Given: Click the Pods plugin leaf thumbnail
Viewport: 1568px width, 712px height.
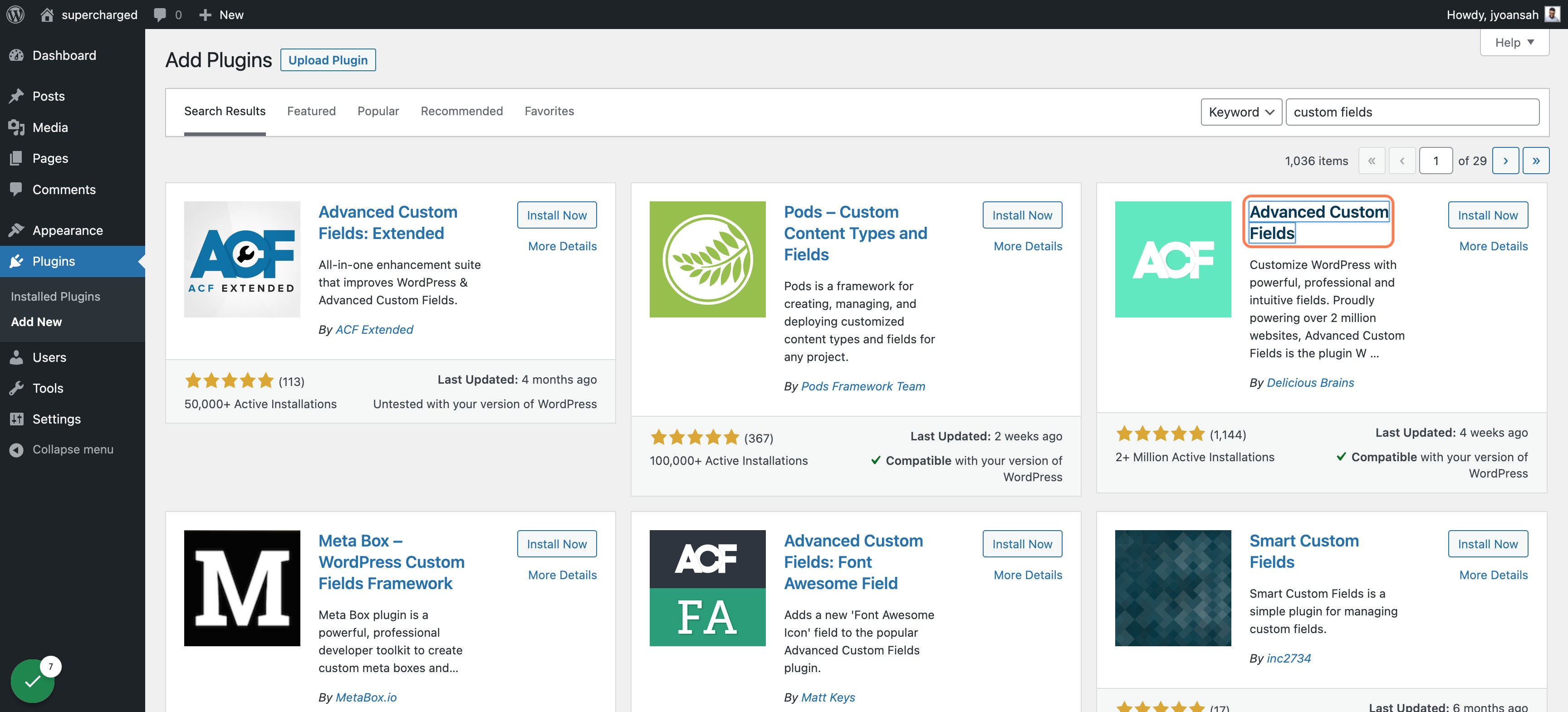Looking at the screenshot, I should tap(707, 259).
